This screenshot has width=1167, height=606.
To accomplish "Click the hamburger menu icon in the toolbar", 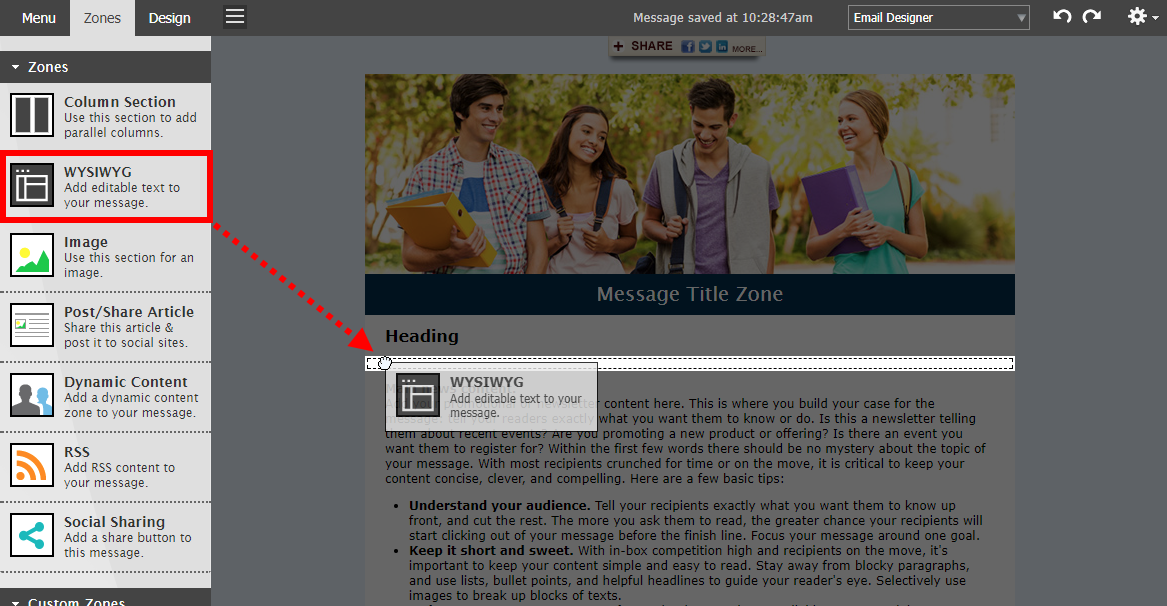I will pyautogui.click(x=235, y=16).
